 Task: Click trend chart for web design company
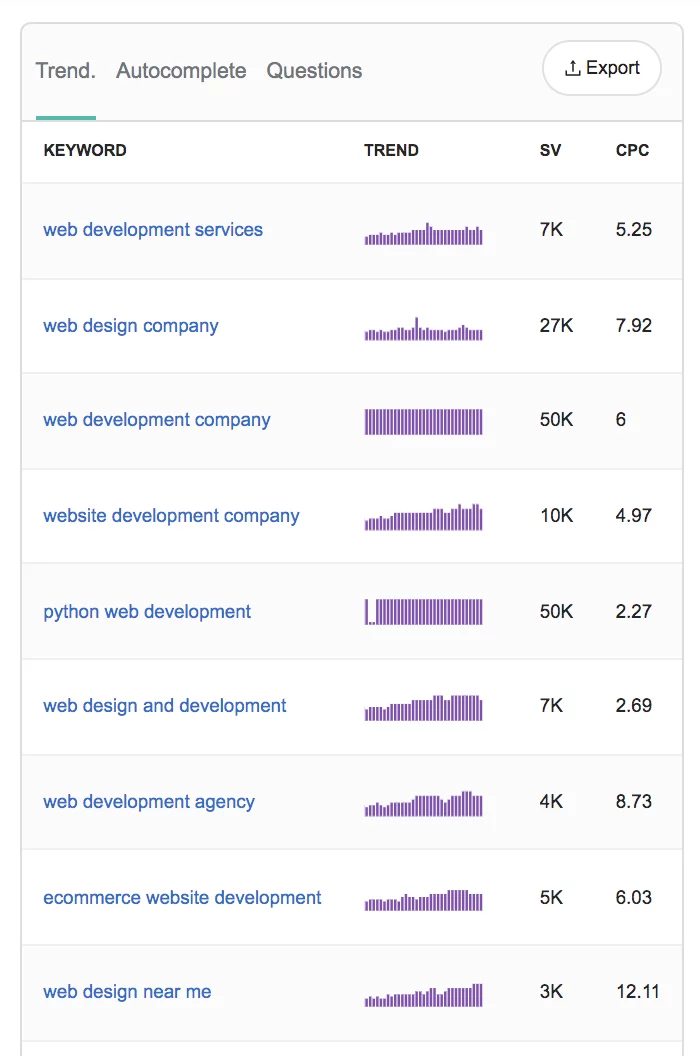point(423,331)
